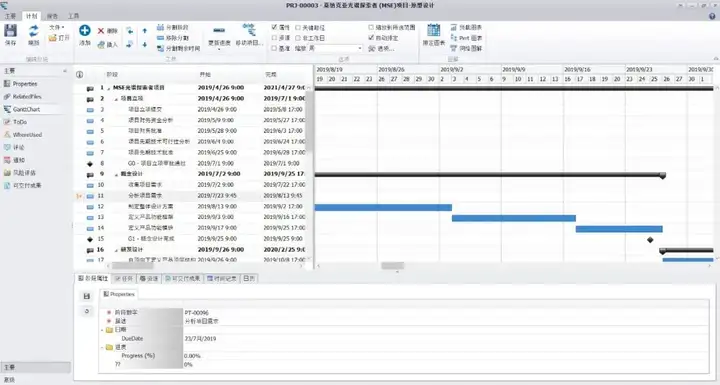Image resolution: width=720 pixels, height=385 pixels.
Task: Open the calendar tab in bottom panel
Action: 249,278
